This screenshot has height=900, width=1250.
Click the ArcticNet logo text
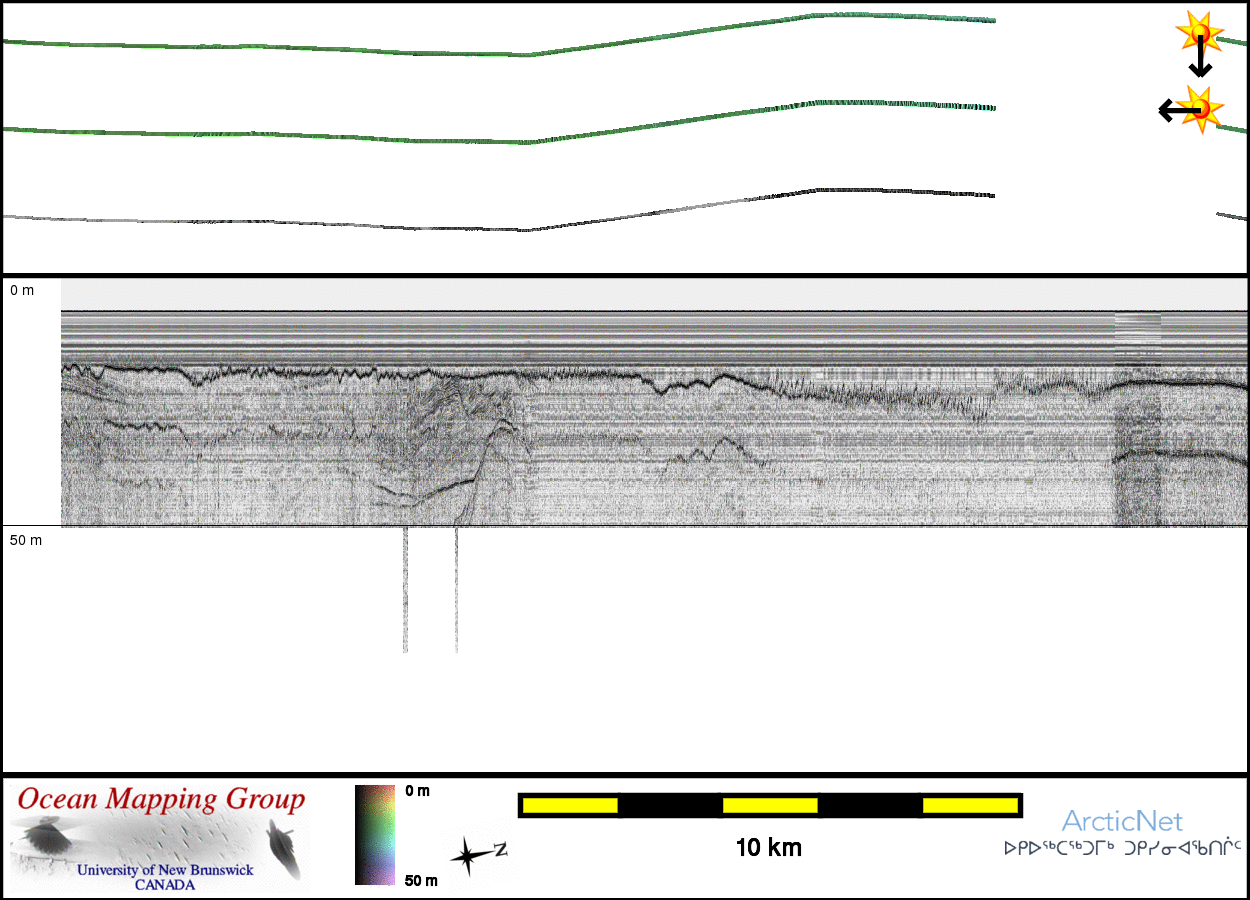pos(1122,822)
